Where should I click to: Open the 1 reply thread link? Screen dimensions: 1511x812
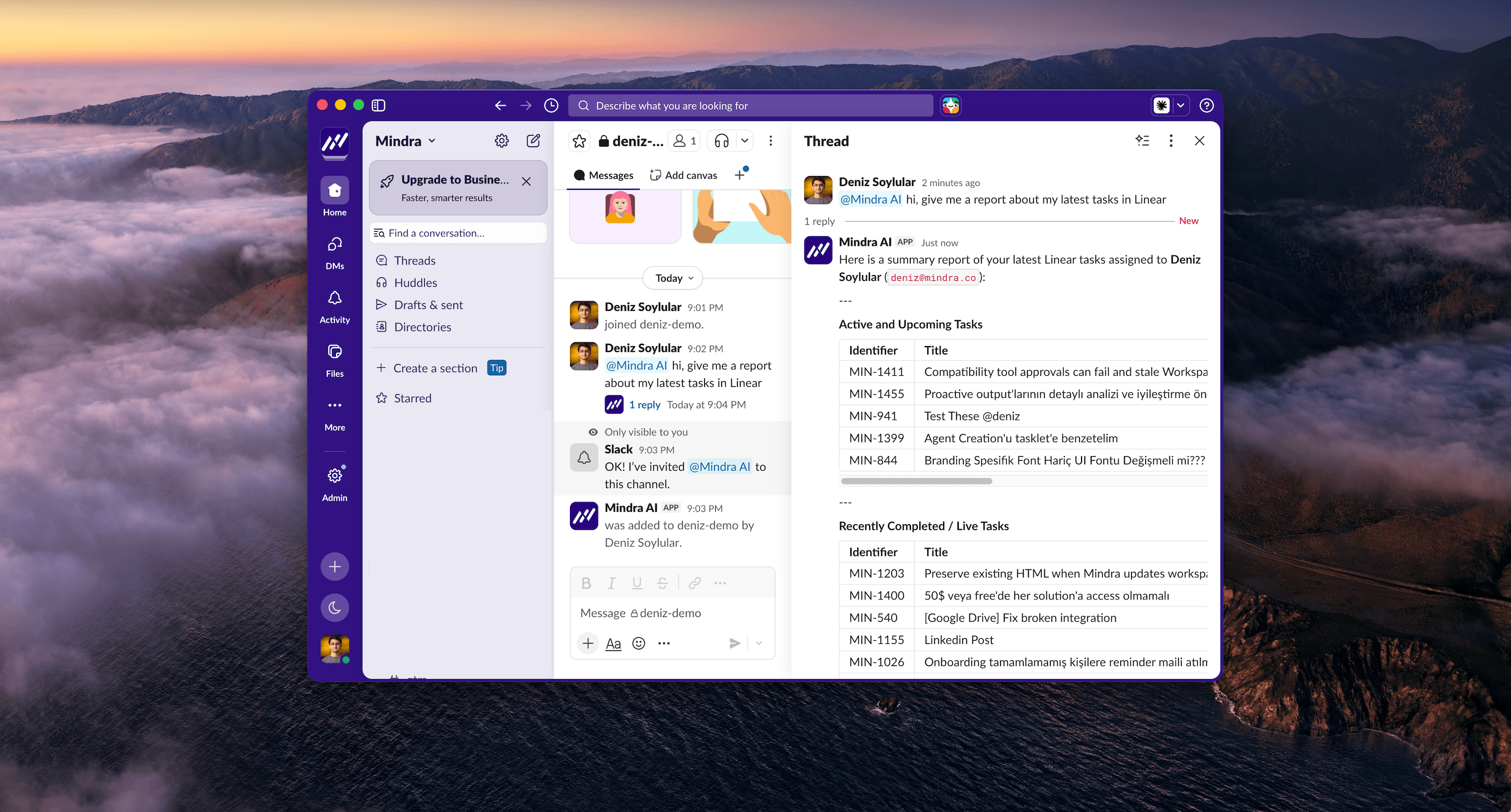coord(644,404)
